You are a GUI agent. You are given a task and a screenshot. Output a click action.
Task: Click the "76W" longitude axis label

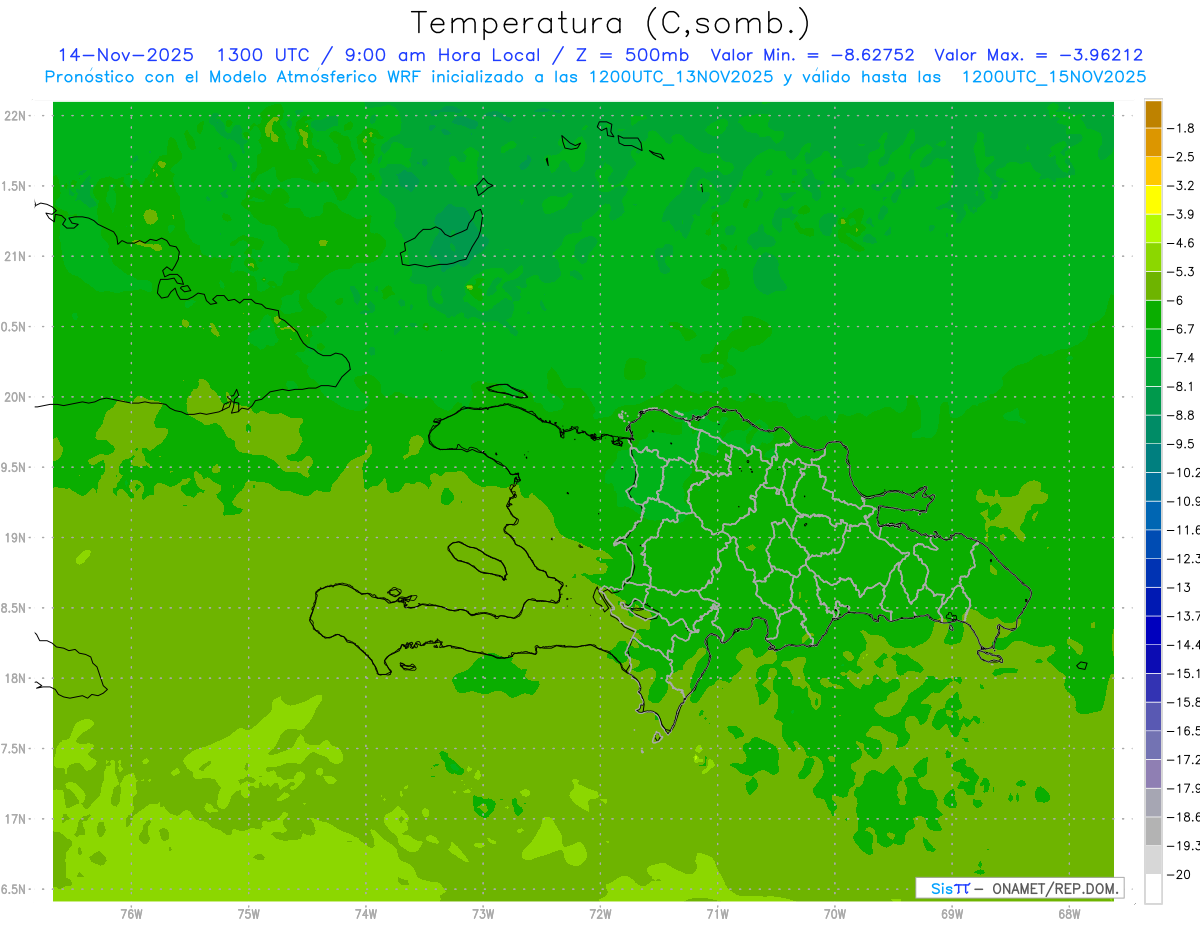click(131, 915)
